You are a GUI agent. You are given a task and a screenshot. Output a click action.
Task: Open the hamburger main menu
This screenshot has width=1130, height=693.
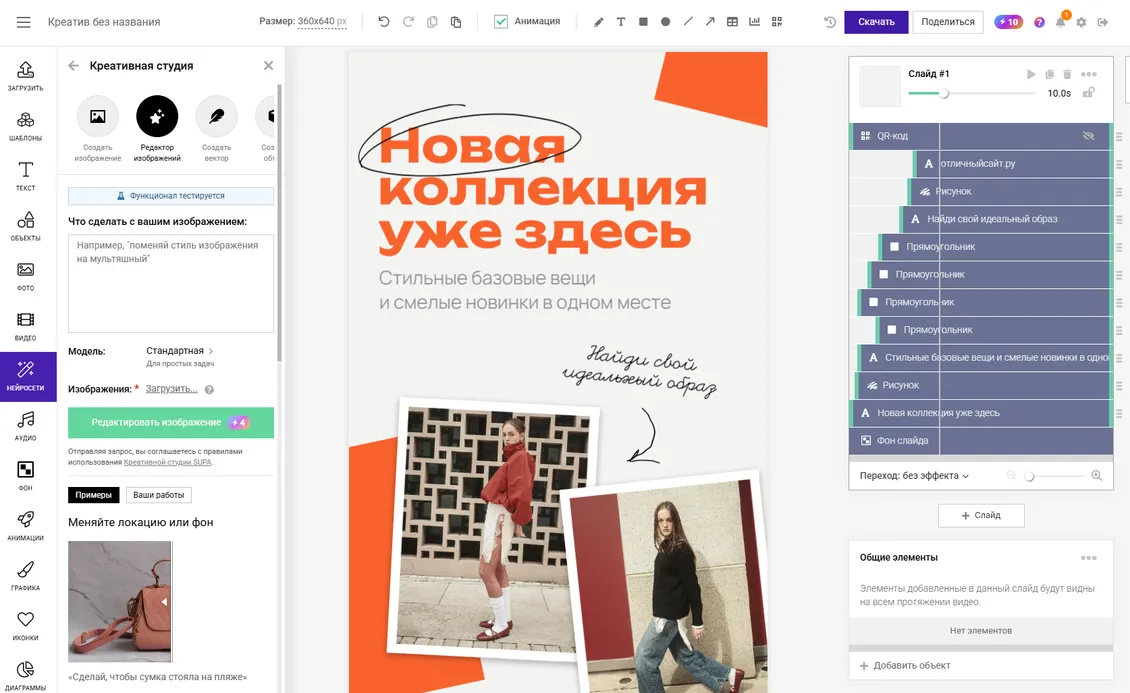click(x=24, y=22)
